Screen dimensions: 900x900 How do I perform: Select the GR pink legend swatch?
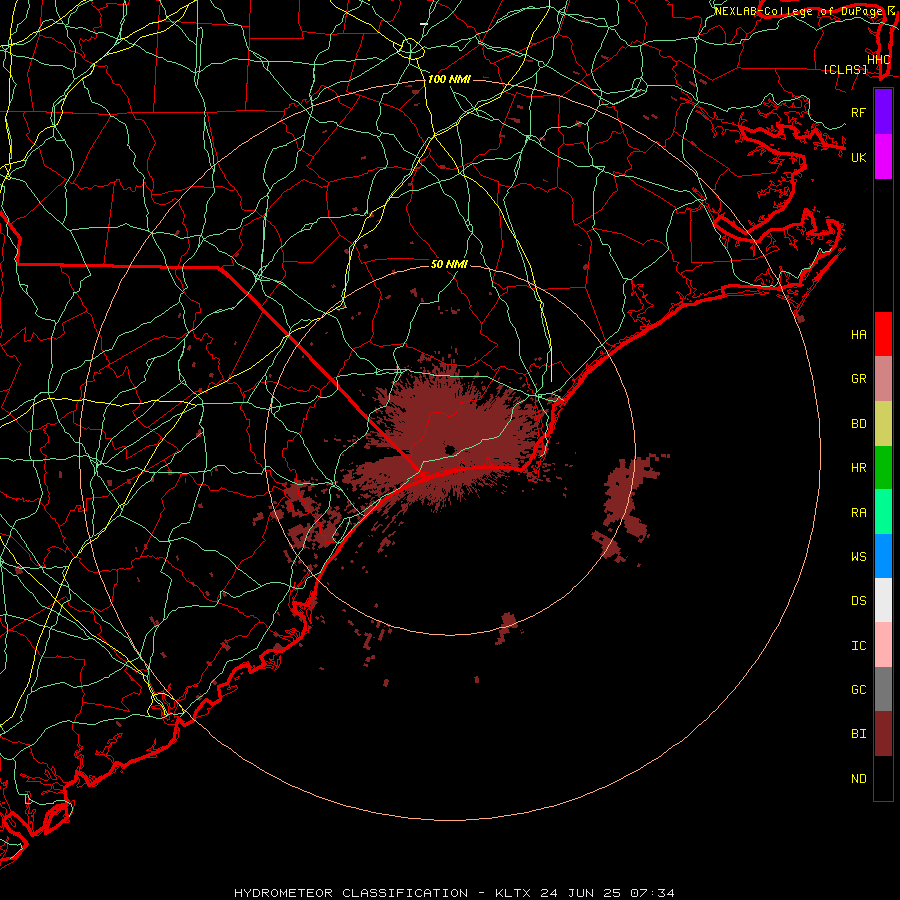pyautogui.click(x=883, y=379)
